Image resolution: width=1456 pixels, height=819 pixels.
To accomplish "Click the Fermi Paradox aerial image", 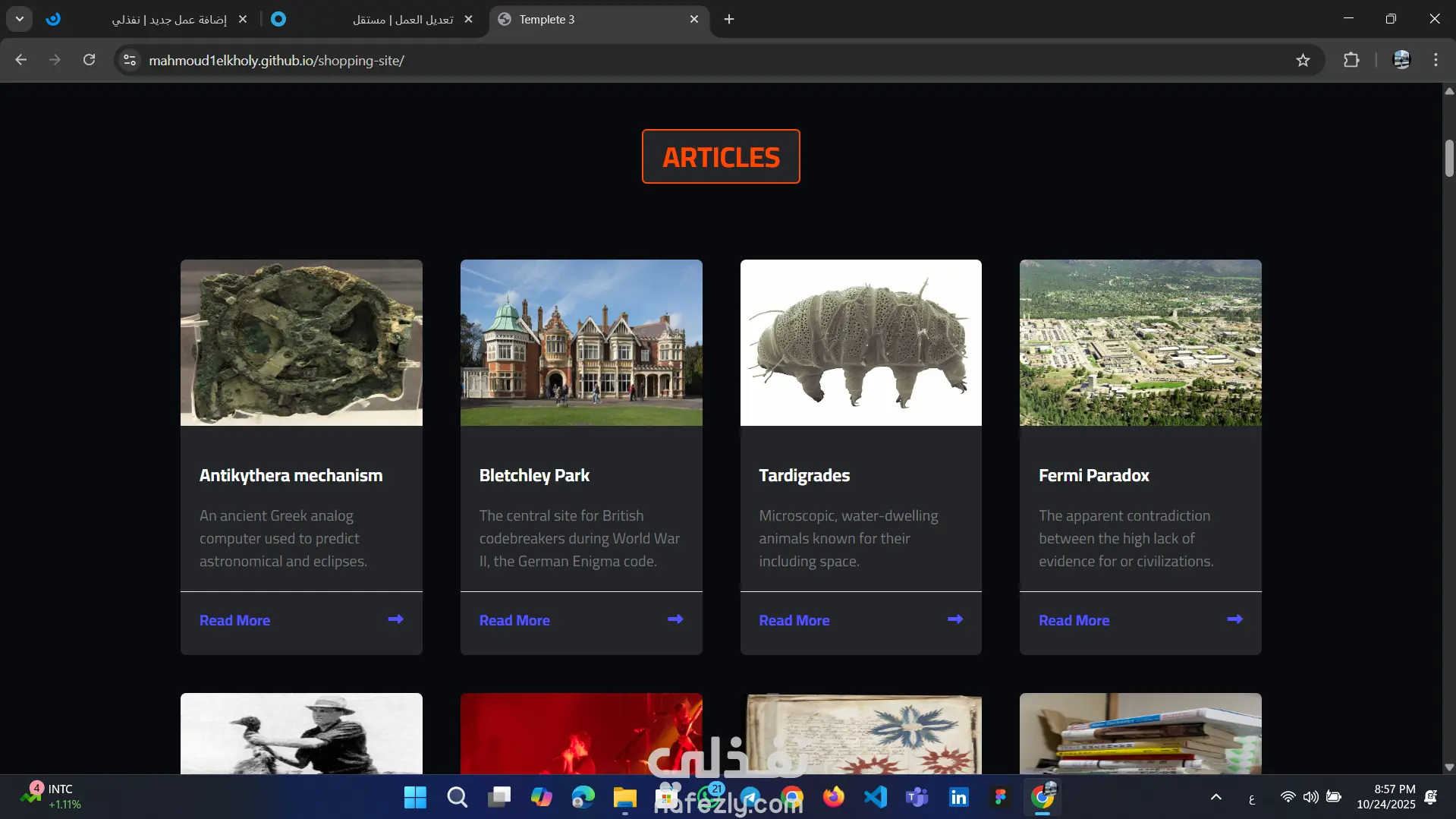I will pyautogui.click(x=1140, y=343).
